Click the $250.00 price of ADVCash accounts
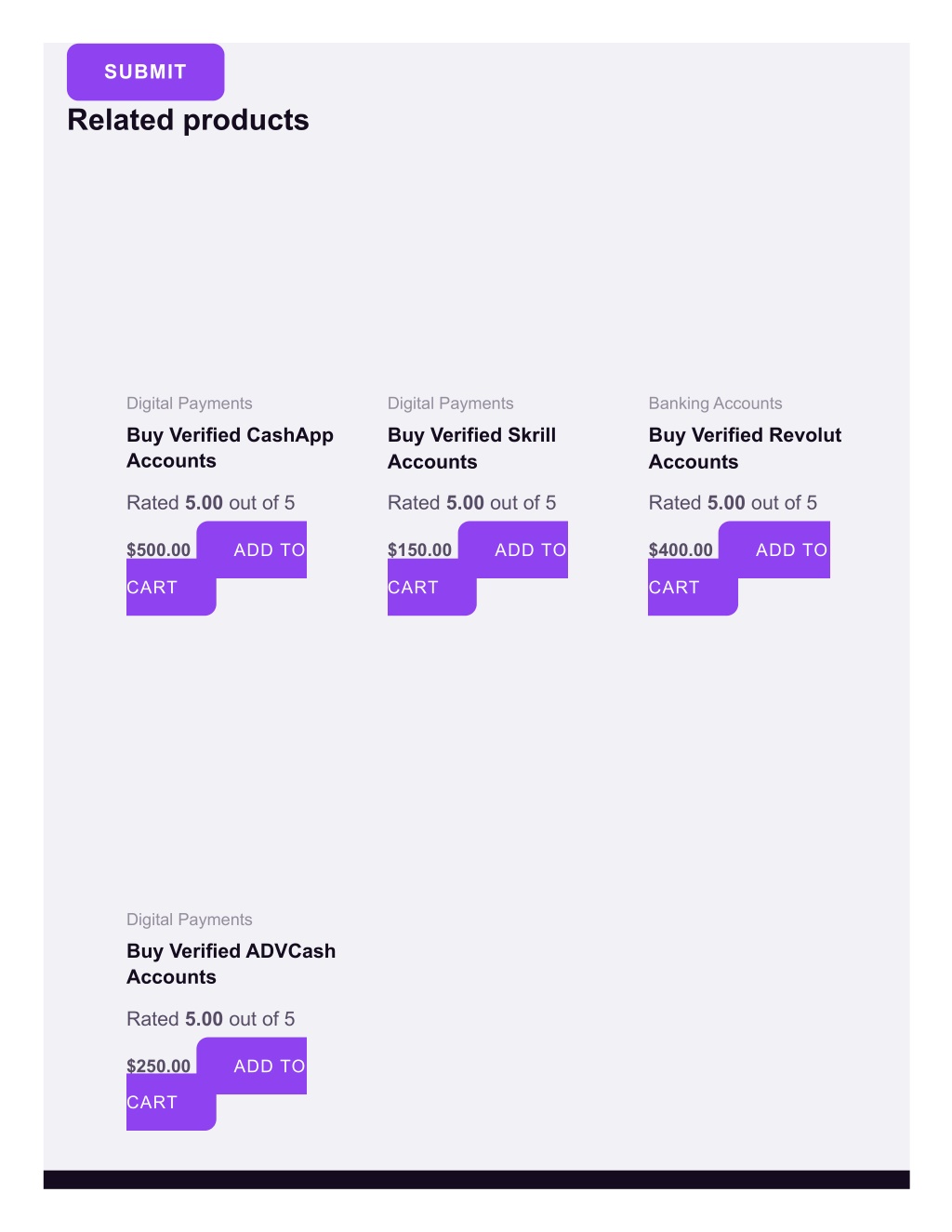Image resolution: width=952 pixels, height=1232 pixels. pos(159,1066)
